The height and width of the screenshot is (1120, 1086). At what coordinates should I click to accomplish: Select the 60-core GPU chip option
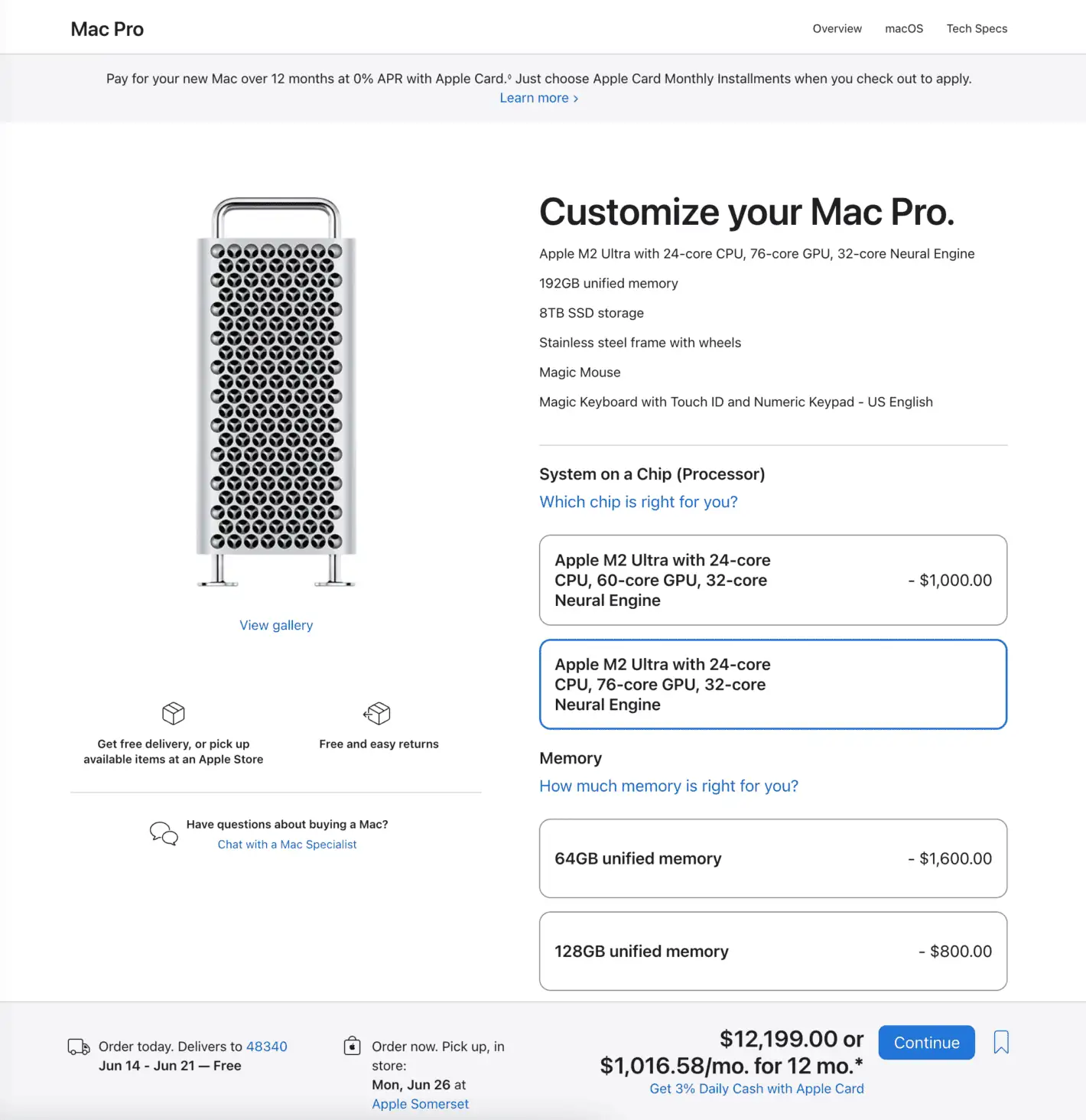click(773, 580)
